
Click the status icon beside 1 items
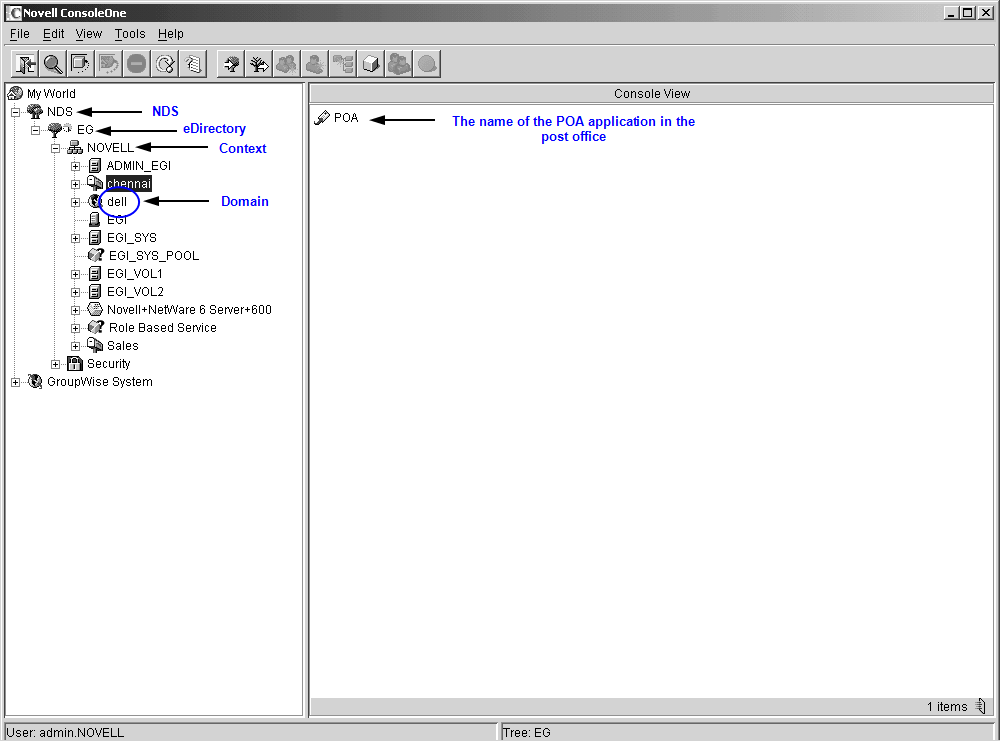coord(982,706)
